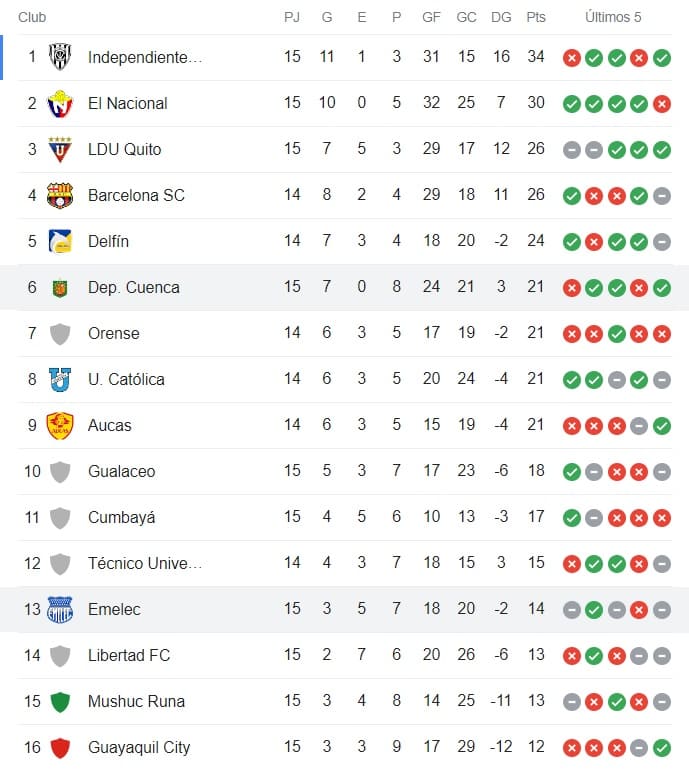Click the U. Católica crest
Screen dimensions: 689x771
tap(60, 379)
